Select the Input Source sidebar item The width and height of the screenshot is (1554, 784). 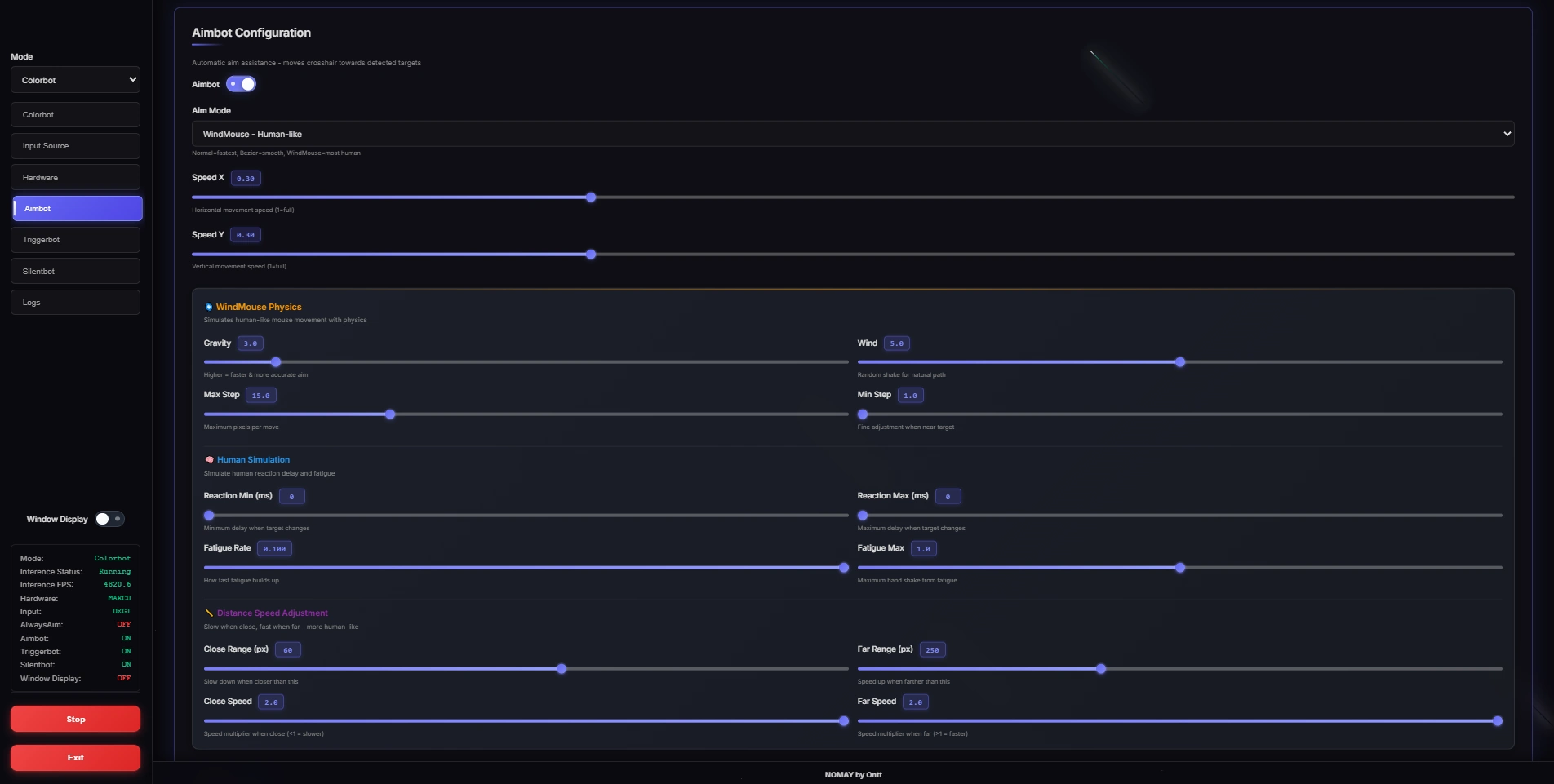[75, 146]
